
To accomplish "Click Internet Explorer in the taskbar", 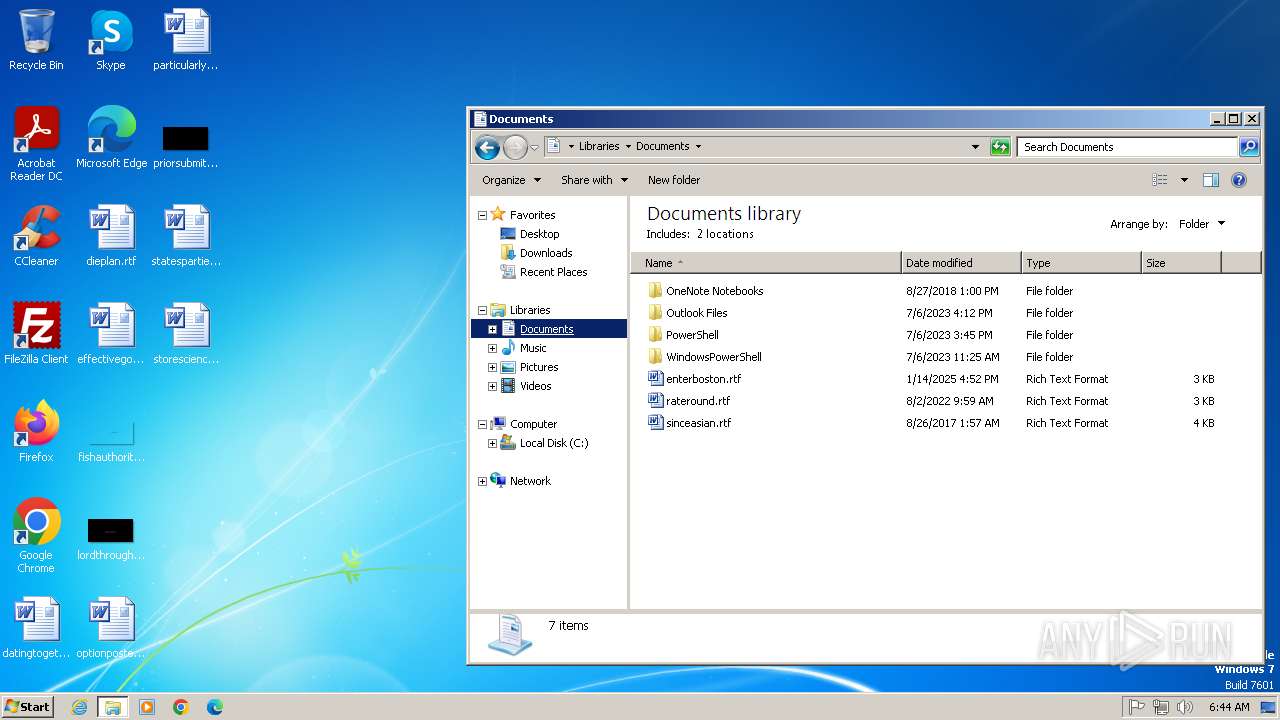I will tap(80, 707).
